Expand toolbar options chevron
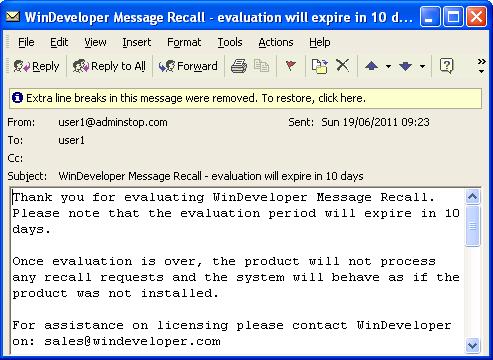Screen dimensions: 493x360 [481, 66]
